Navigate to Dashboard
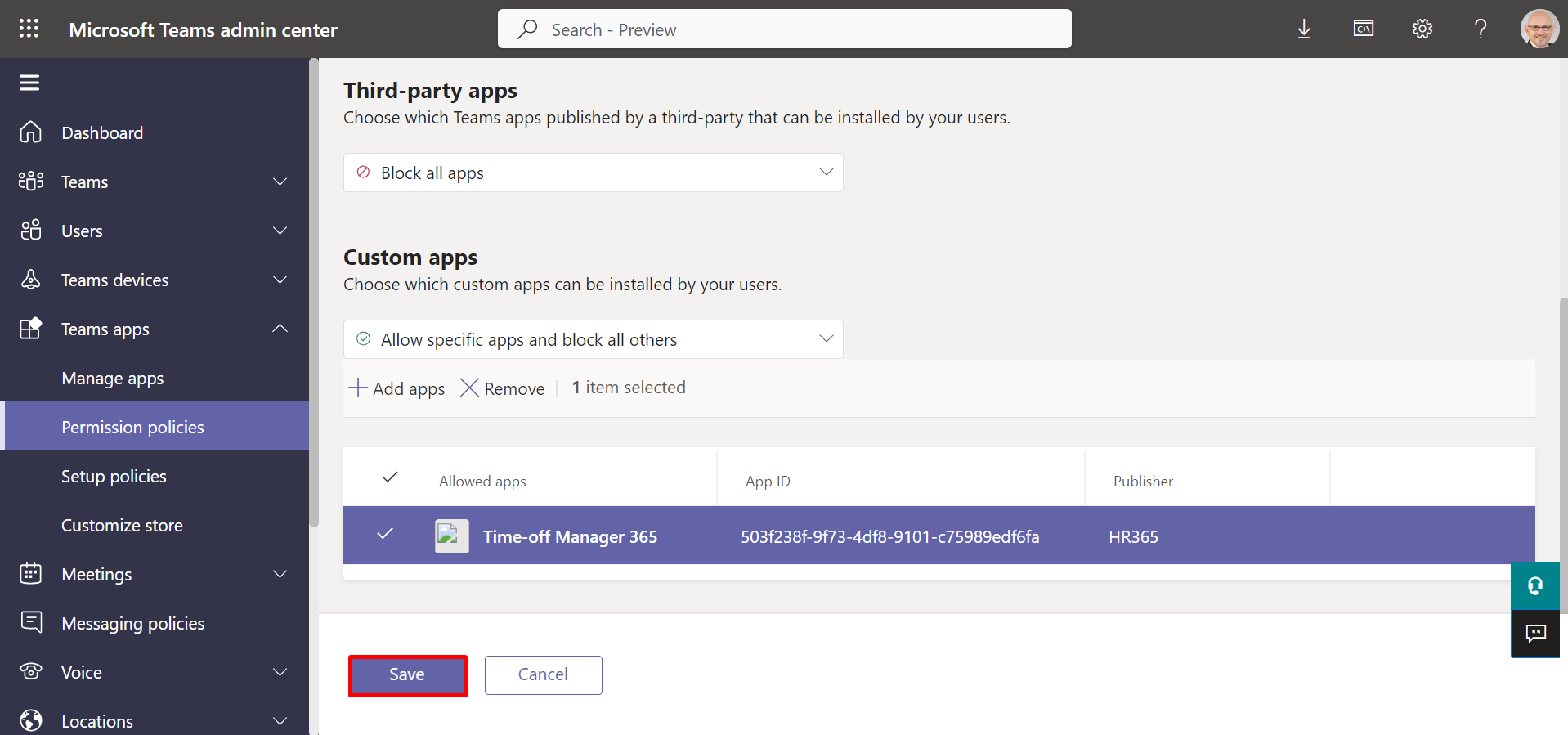 tap(102, 132)
